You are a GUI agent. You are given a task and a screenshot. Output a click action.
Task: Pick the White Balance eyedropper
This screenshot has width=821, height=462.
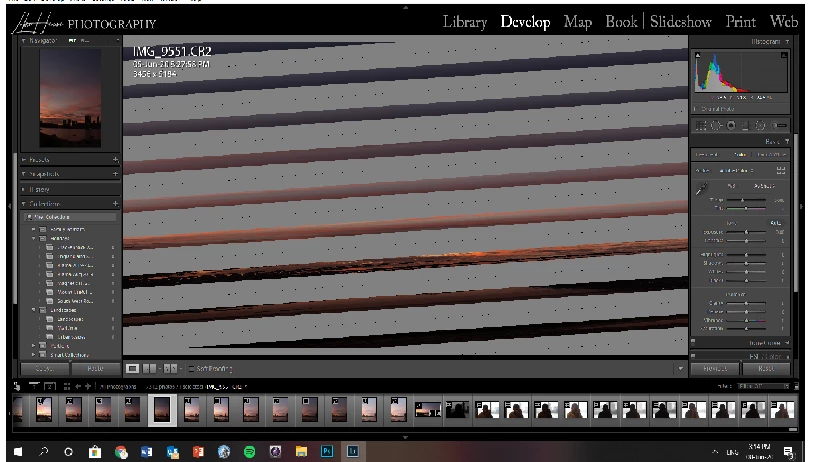[702, 188]
